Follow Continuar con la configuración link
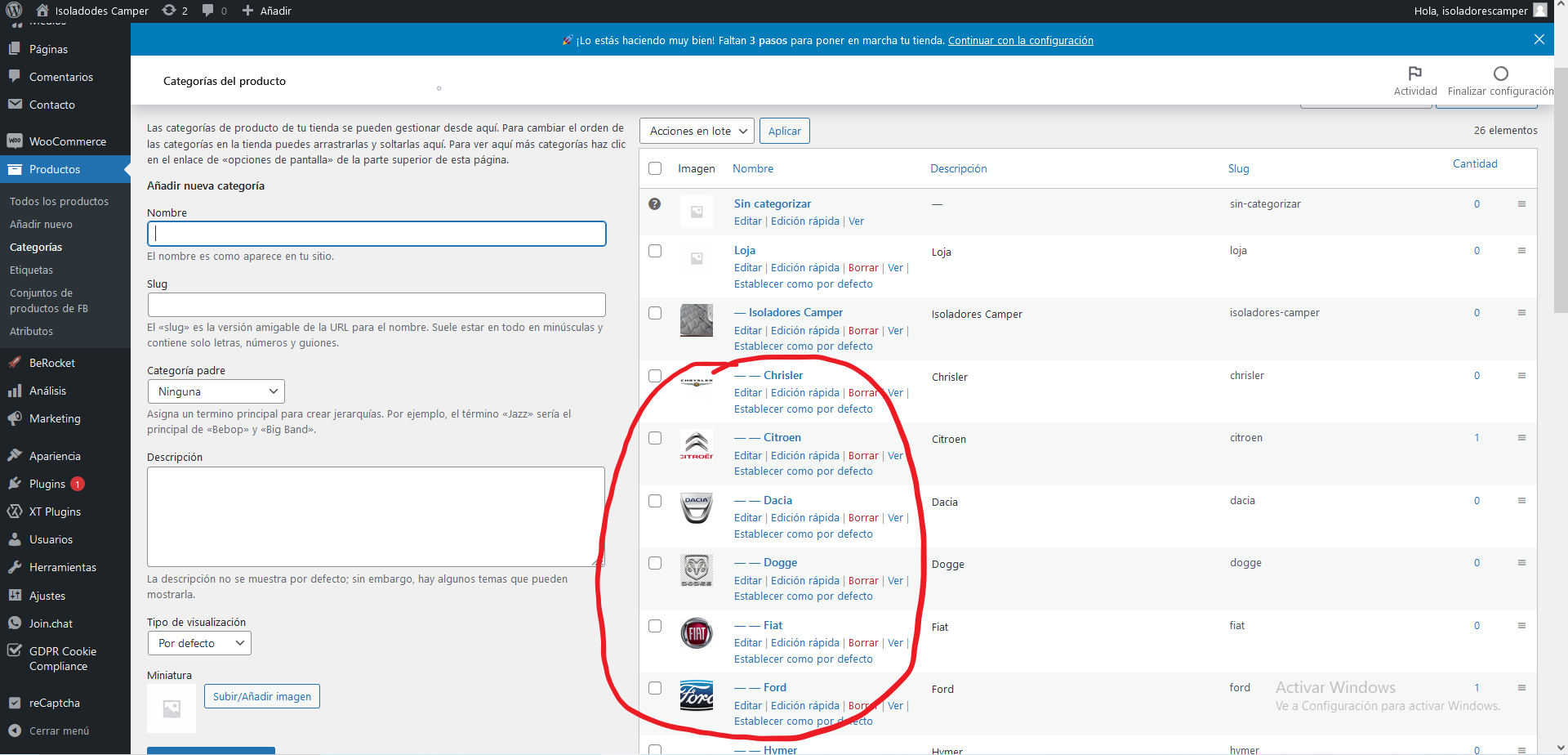Image resolution: width=1568 pixels, height=755 pixels. pos(1021,40)
